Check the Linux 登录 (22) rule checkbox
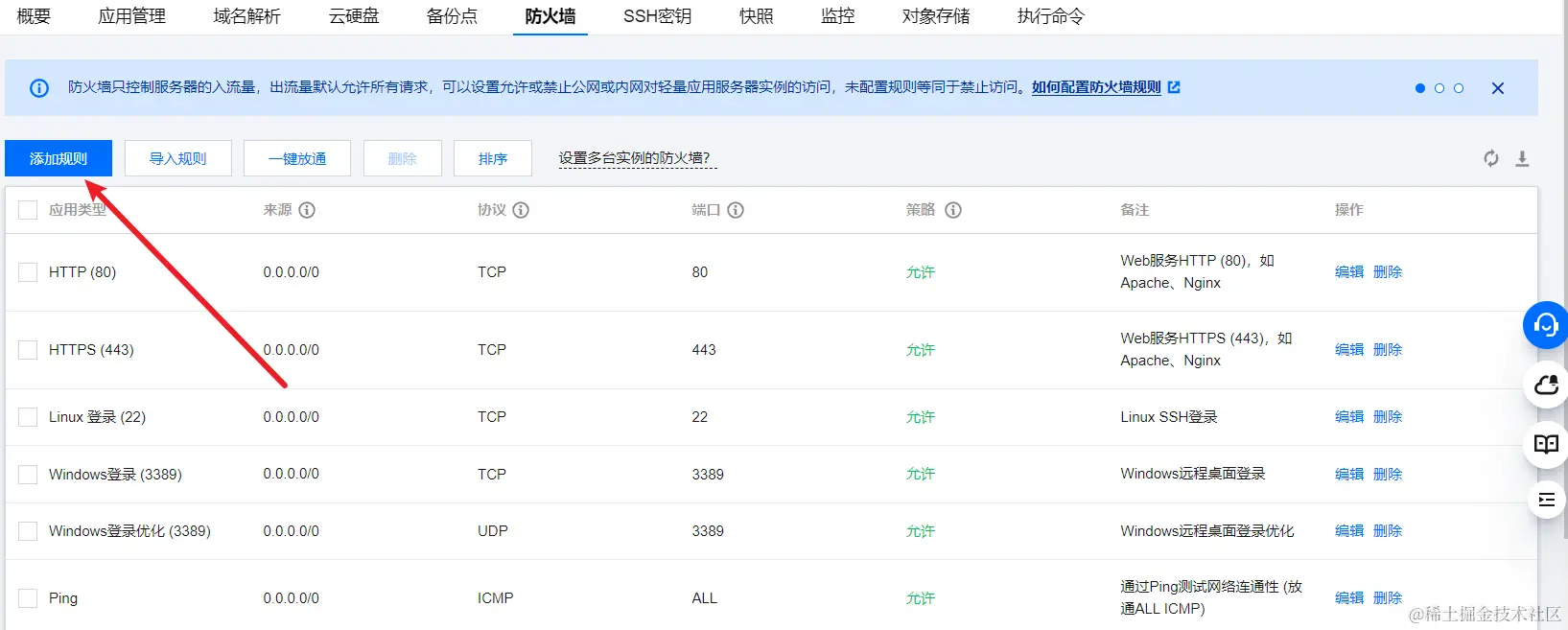Screen dimensions: 1568x630 [28, 417]
